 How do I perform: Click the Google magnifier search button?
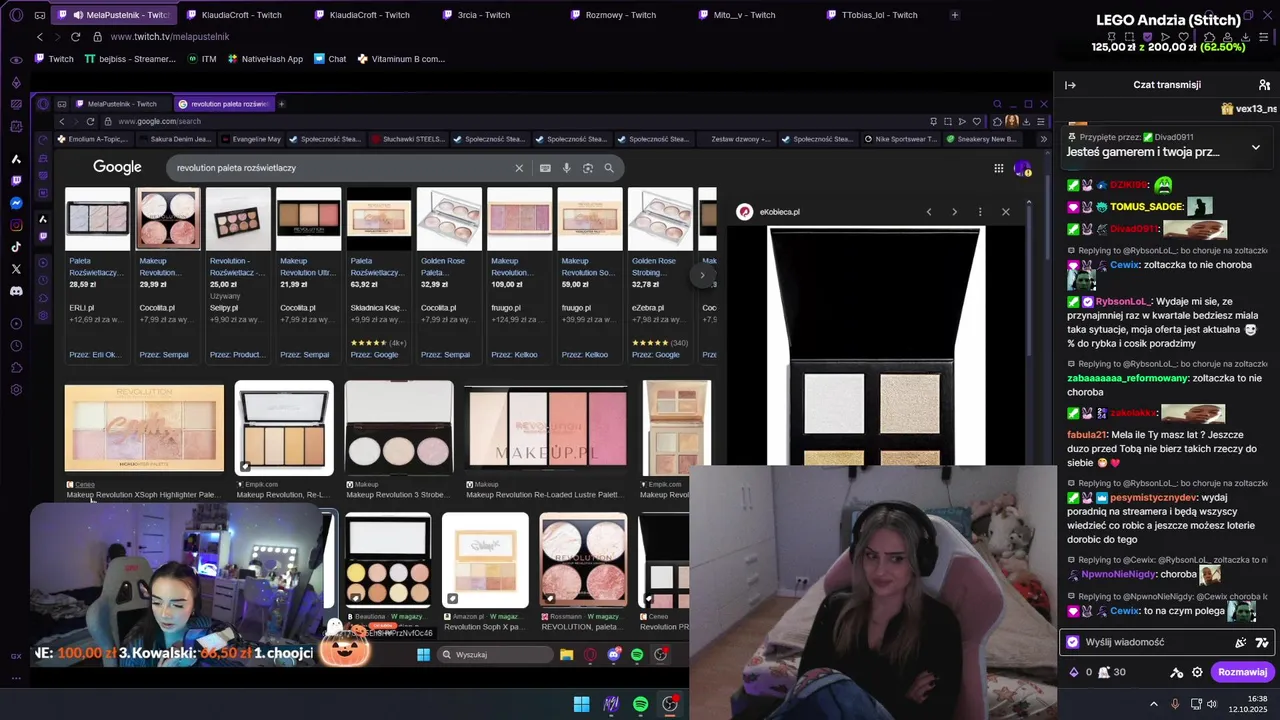click(x=609, y=168)
